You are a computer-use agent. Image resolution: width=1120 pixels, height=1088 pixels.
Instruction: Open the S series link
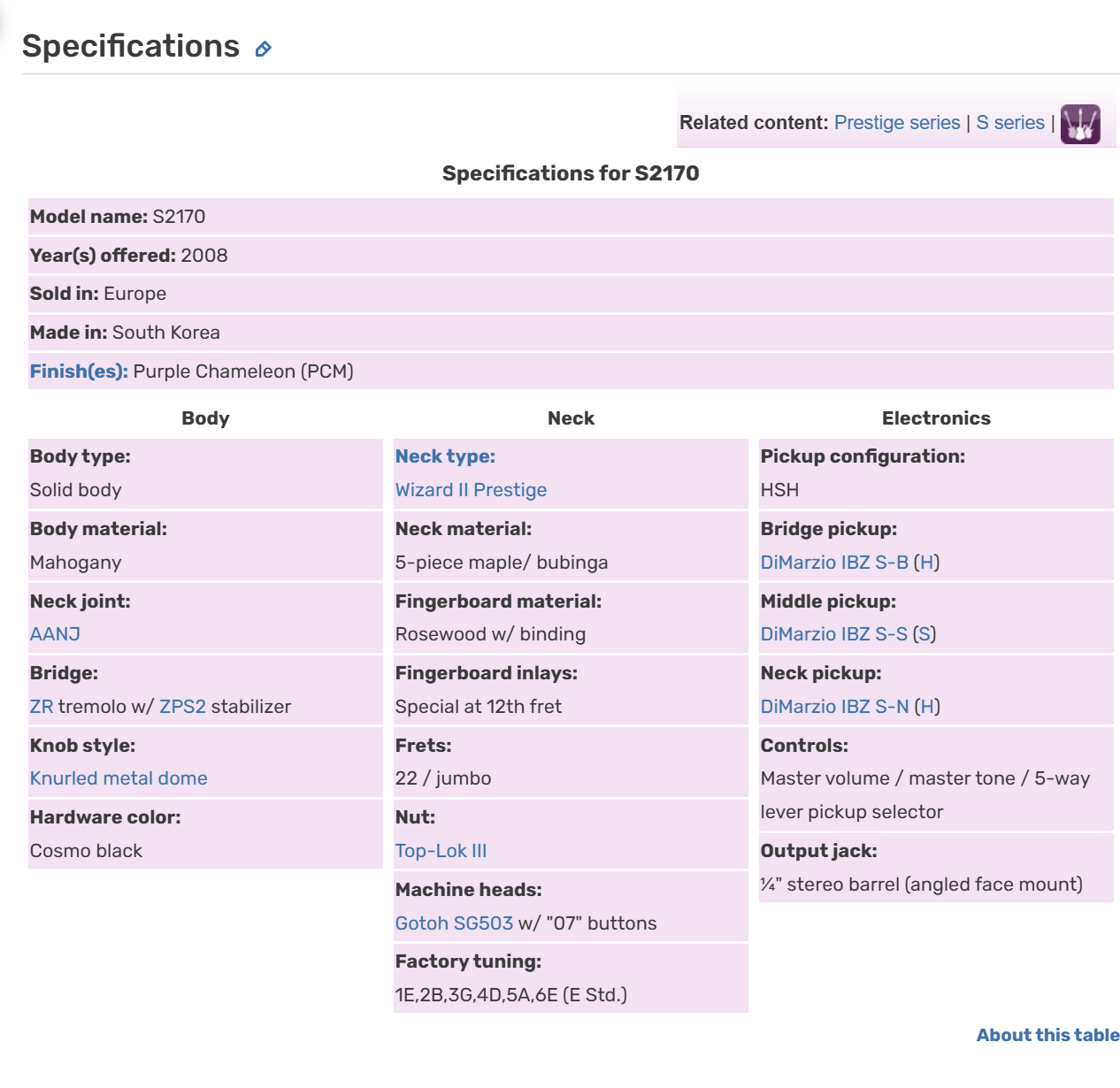click(1009, 123)
